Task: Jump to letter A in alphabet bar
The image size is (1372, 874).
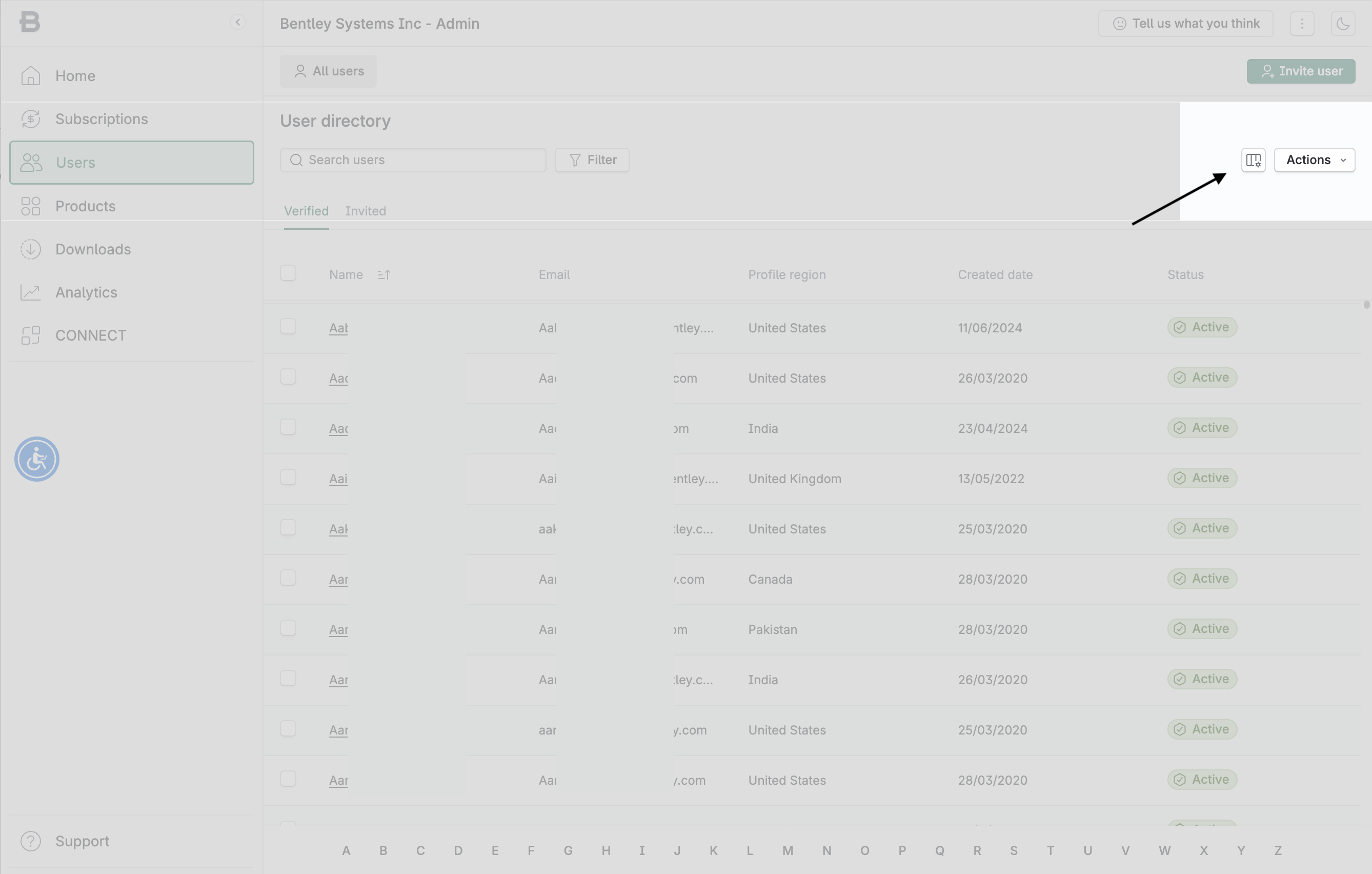Action: (346, 850)
